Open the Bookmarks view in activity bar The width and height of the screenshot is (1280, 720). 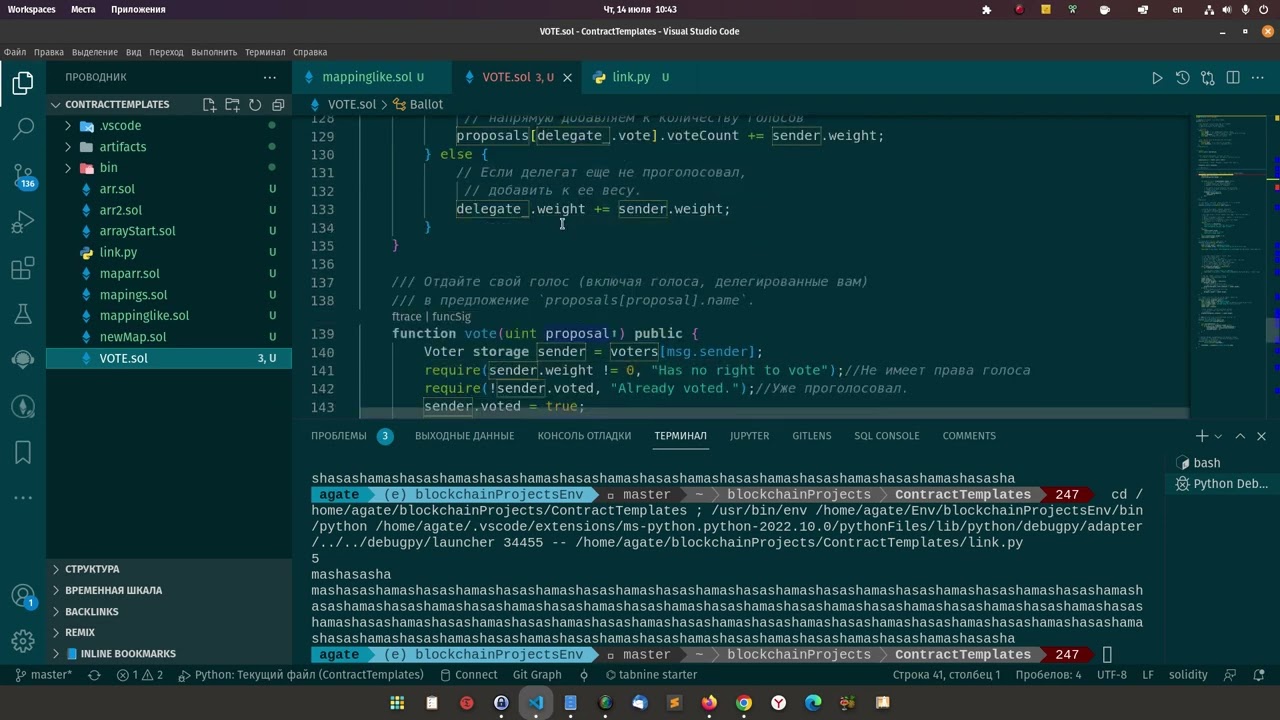click(22, 452)
